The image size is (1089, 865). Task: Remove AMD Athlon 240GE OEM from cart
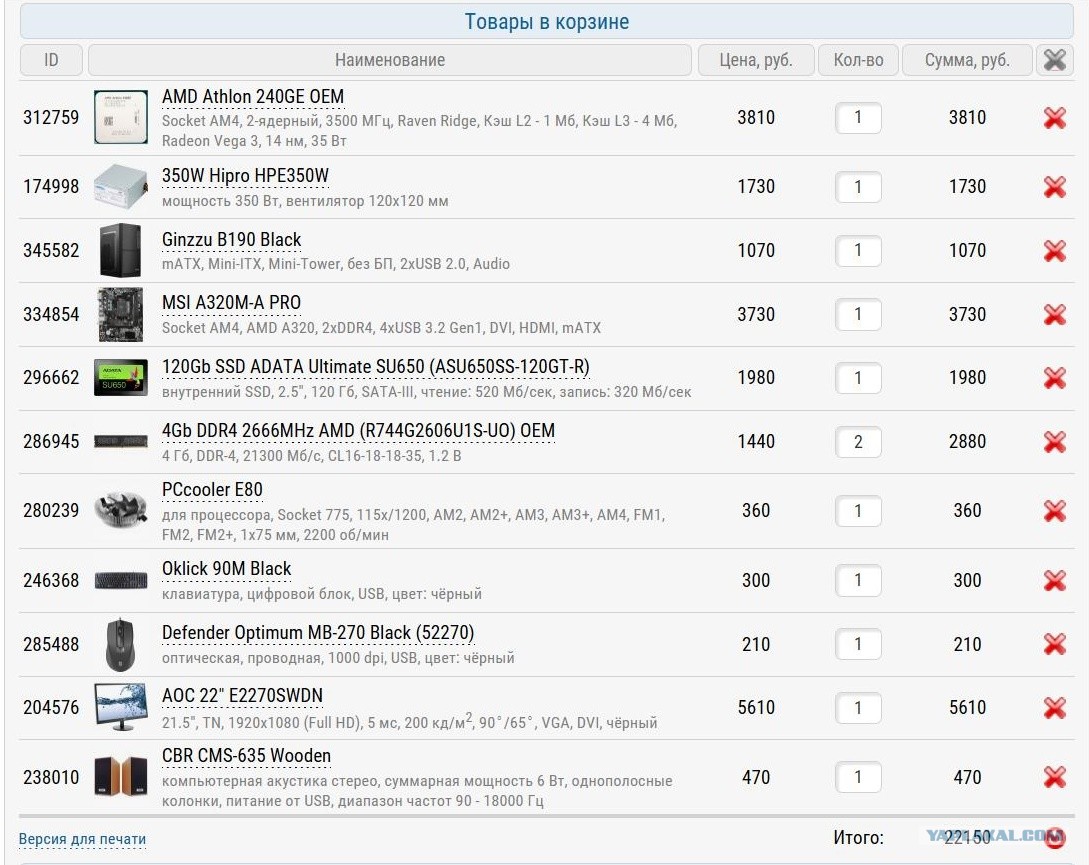pos(1054,118)
